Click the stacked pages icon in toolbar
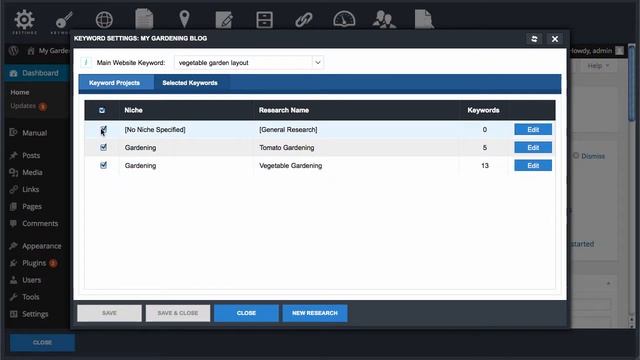Viewport: 640px width, 360px height. [x=144, y=19]
